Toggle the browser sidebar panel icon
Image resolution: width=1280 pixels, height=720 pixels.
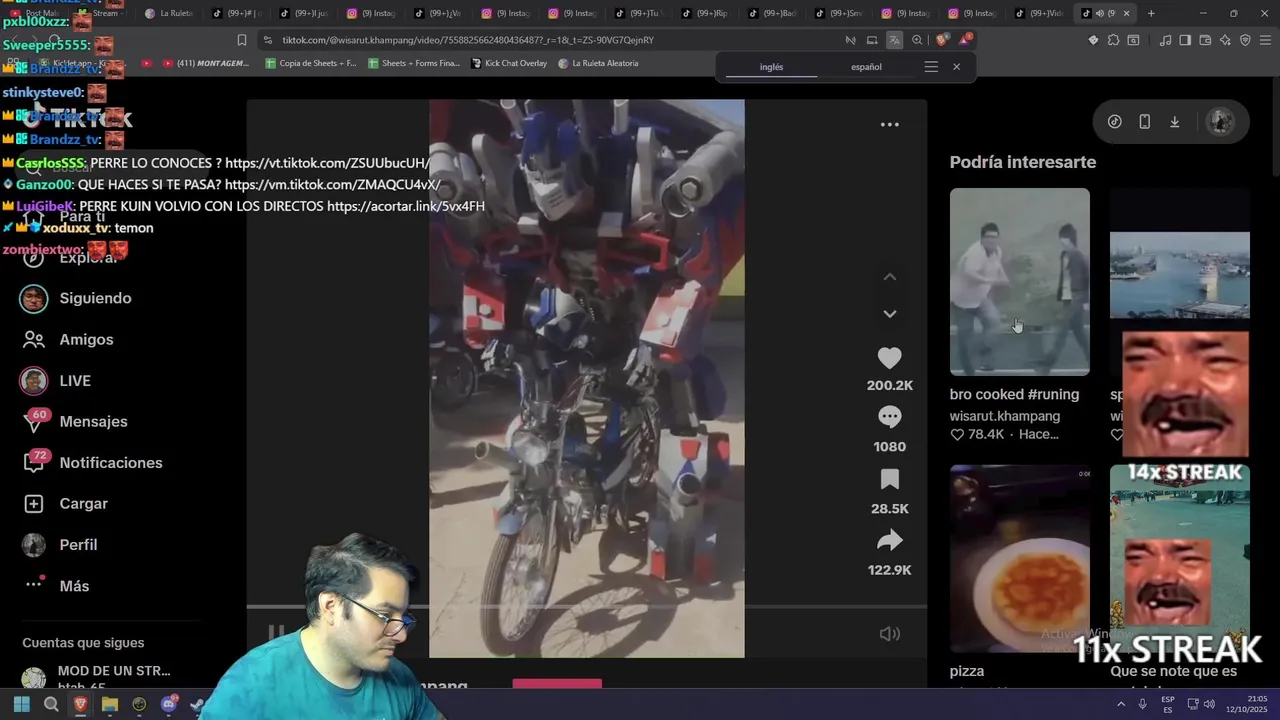click(x=1185, y=40)
